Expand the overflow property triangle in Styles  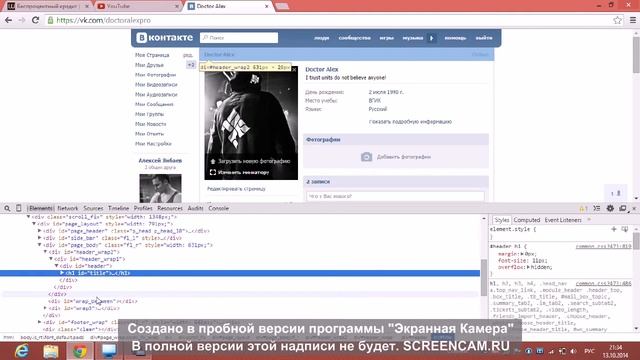click(x=528, y=267)
